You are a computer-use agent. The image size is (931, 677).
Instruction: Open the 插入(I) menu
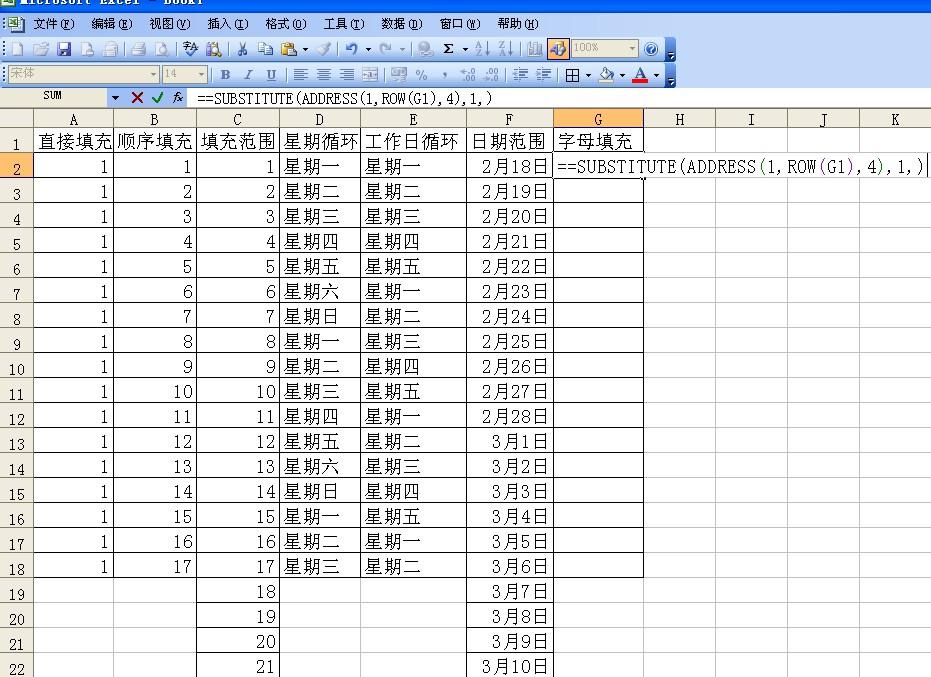[x=228, y=24]
